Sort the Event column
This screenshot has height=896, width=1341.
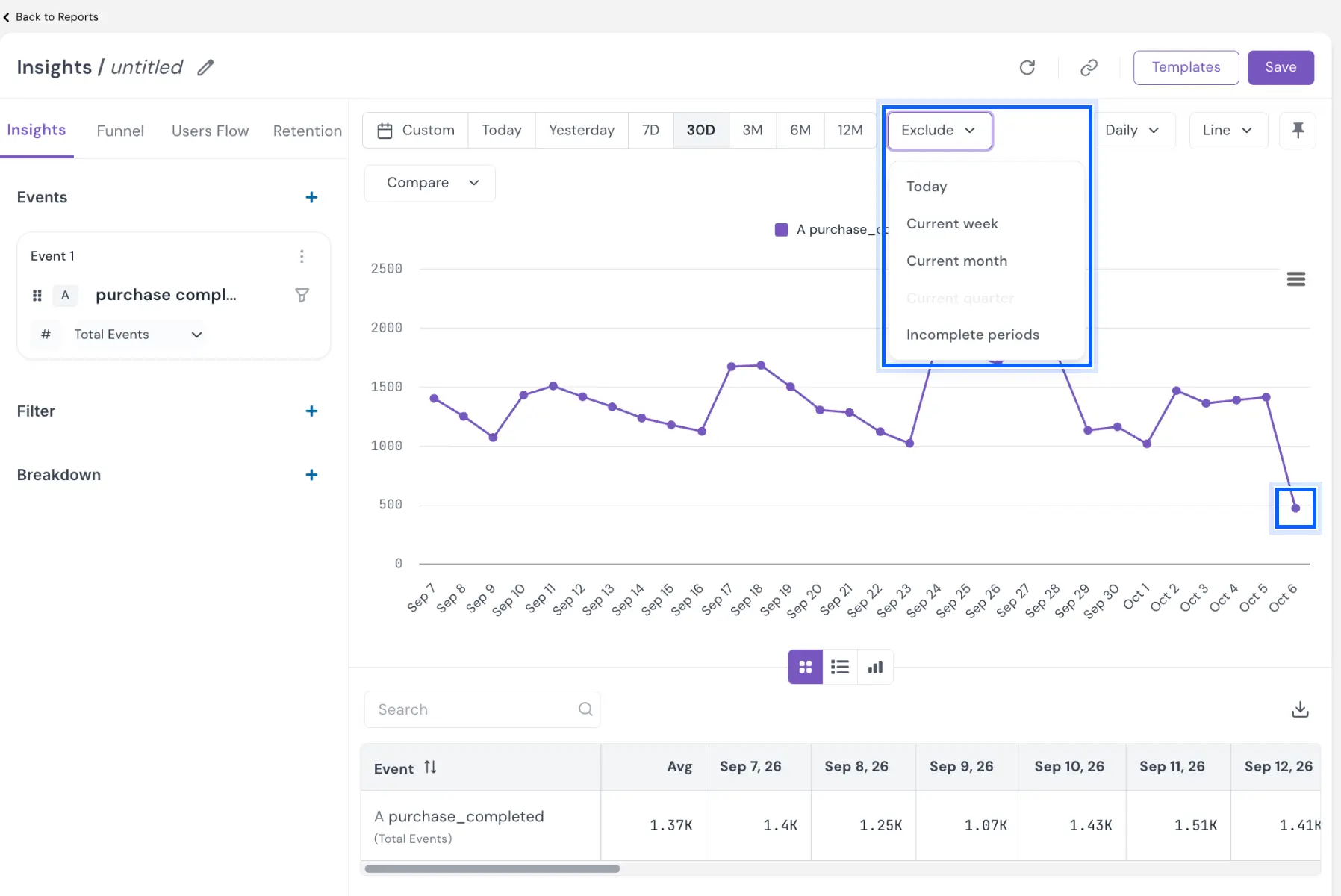click(430, 768)
